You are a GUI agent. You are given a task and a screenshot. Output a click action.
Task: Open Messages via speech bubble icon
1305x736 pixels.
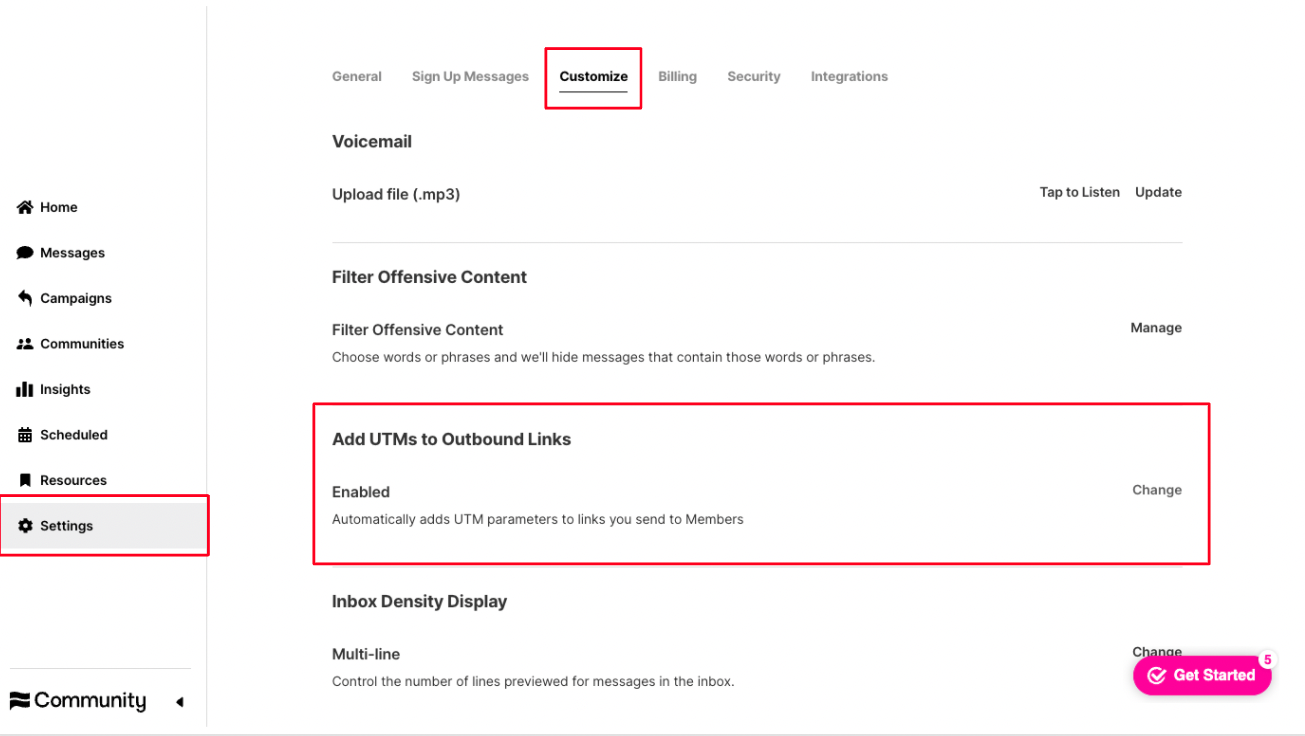[x=25, y=253]
